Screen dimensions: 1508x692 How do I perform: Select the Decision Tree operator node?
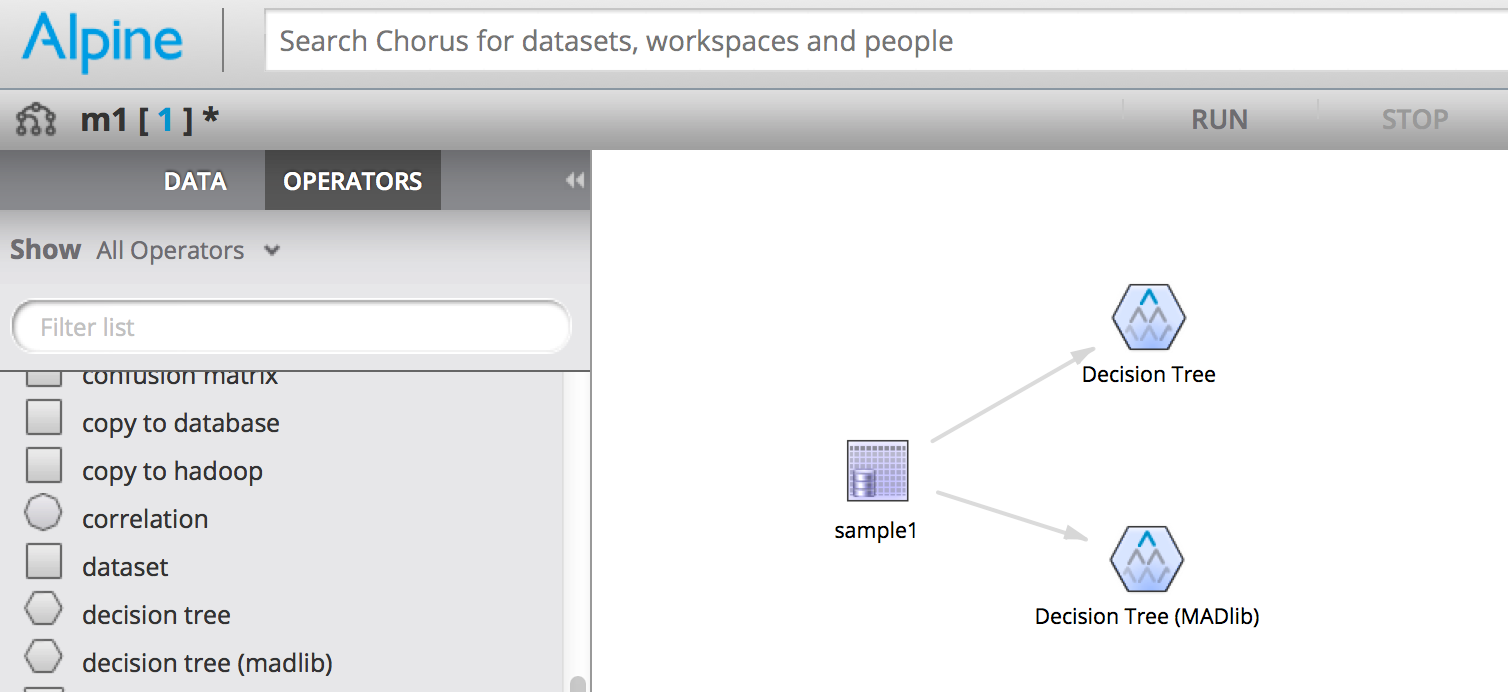[1148, 318]
